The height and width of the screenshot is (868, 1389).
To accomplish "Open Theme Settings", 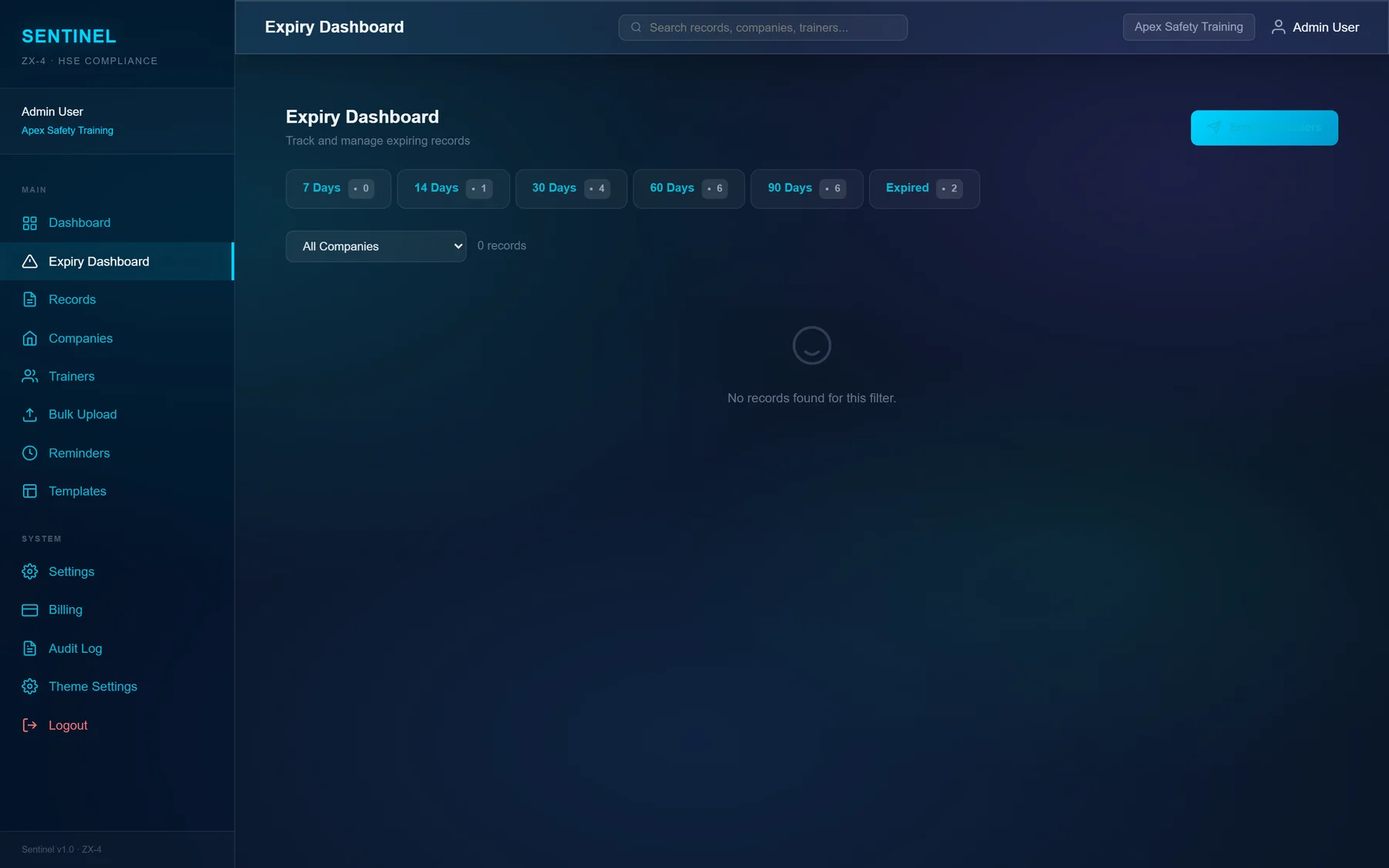I will [117, 687].
